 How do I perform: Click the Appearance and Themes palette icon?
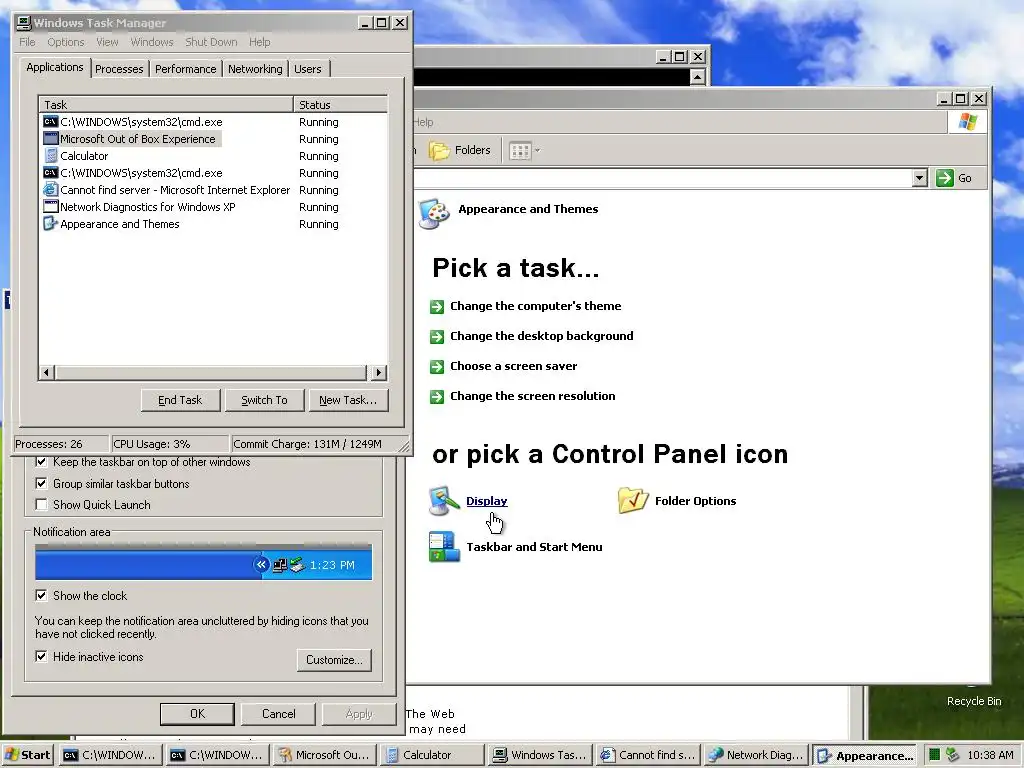click(434, 213)
